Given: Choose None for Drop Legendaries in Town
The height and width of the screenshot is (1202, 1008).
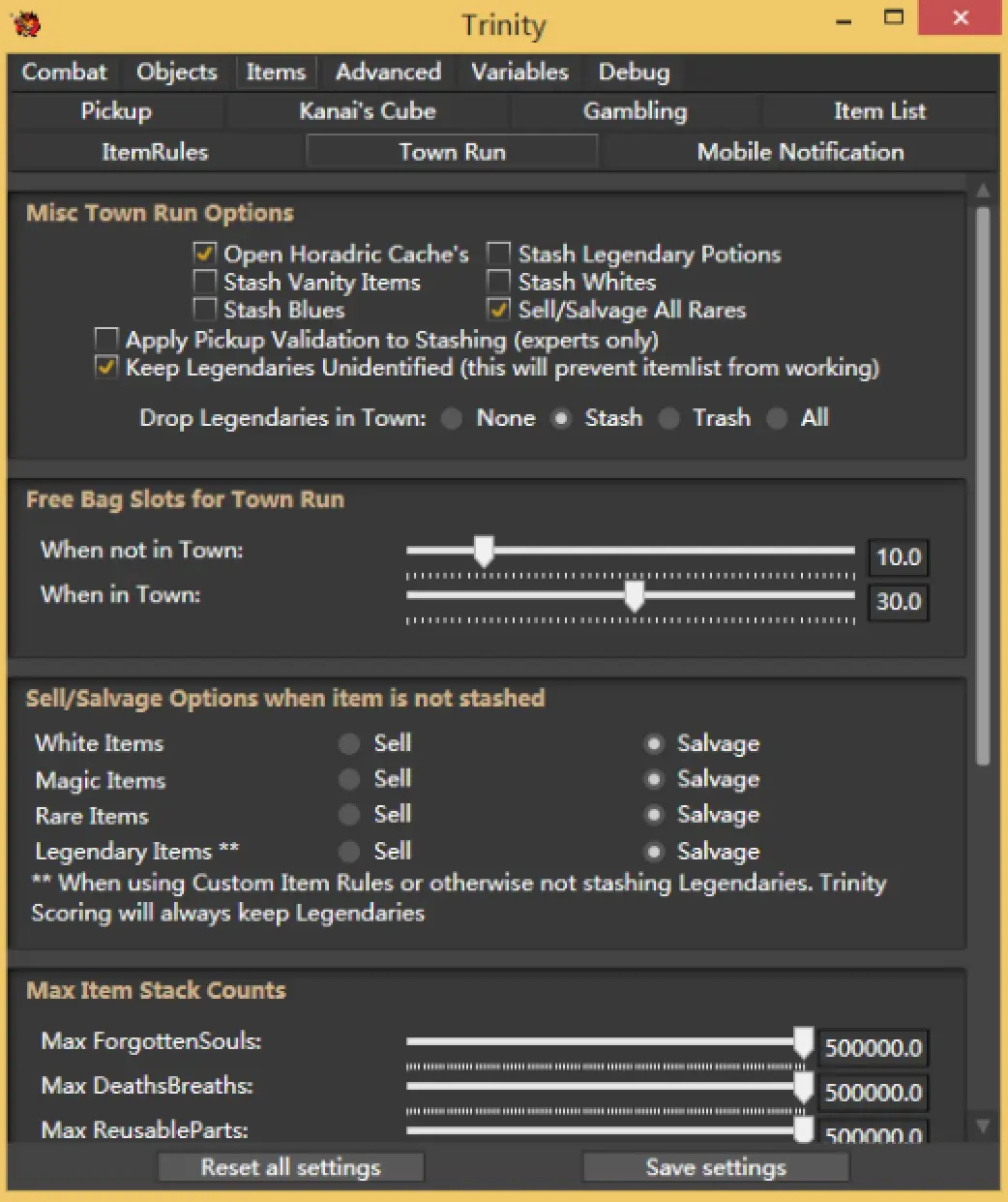Looking at the screenshot, I should click(453, 419).
